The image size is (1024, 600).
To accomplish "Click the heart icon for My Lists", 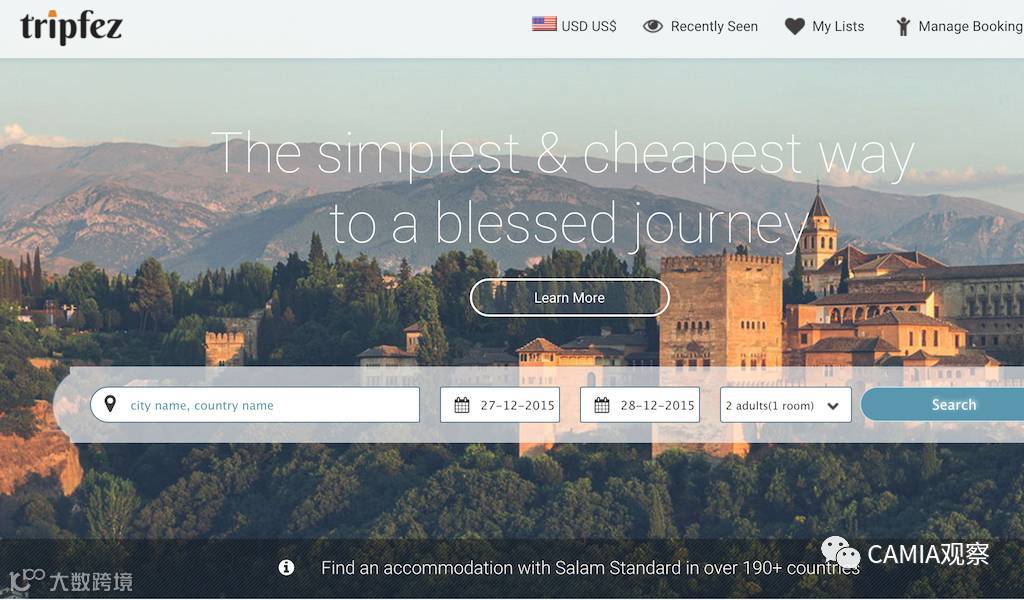I will 795,26.
